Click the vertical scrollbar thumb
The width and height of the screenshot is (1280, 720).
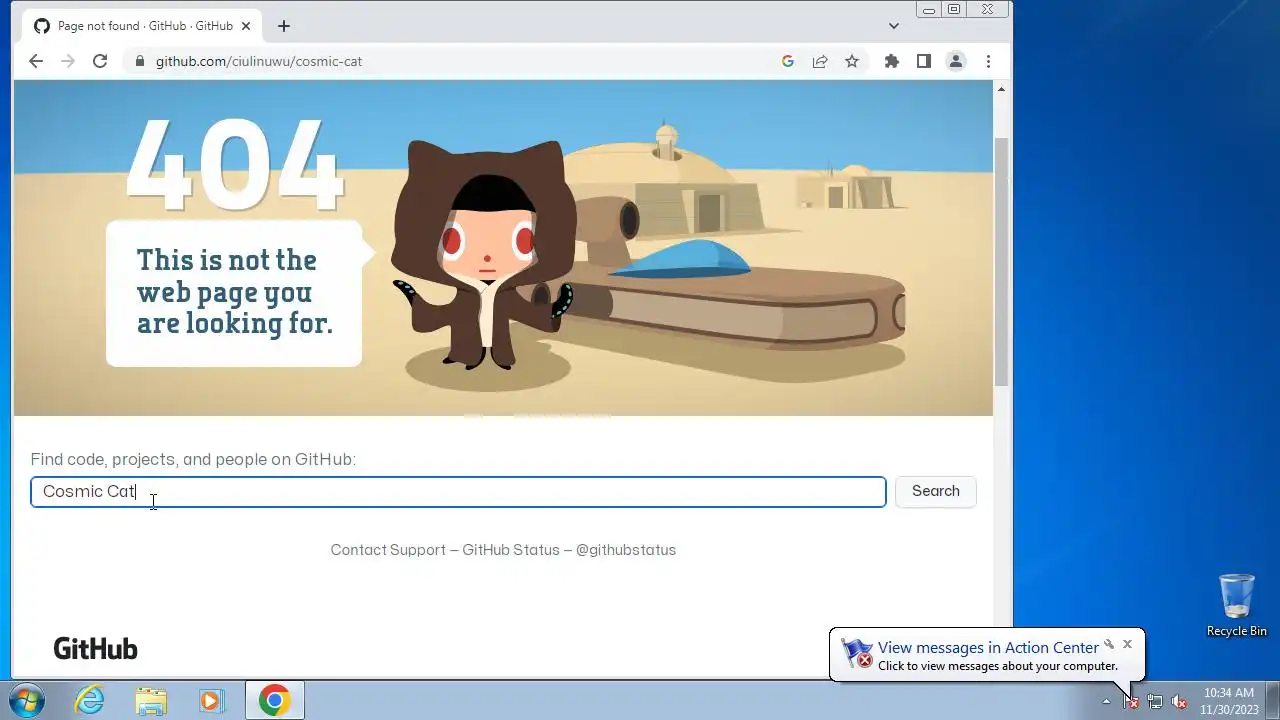(x=1001, y=262)
